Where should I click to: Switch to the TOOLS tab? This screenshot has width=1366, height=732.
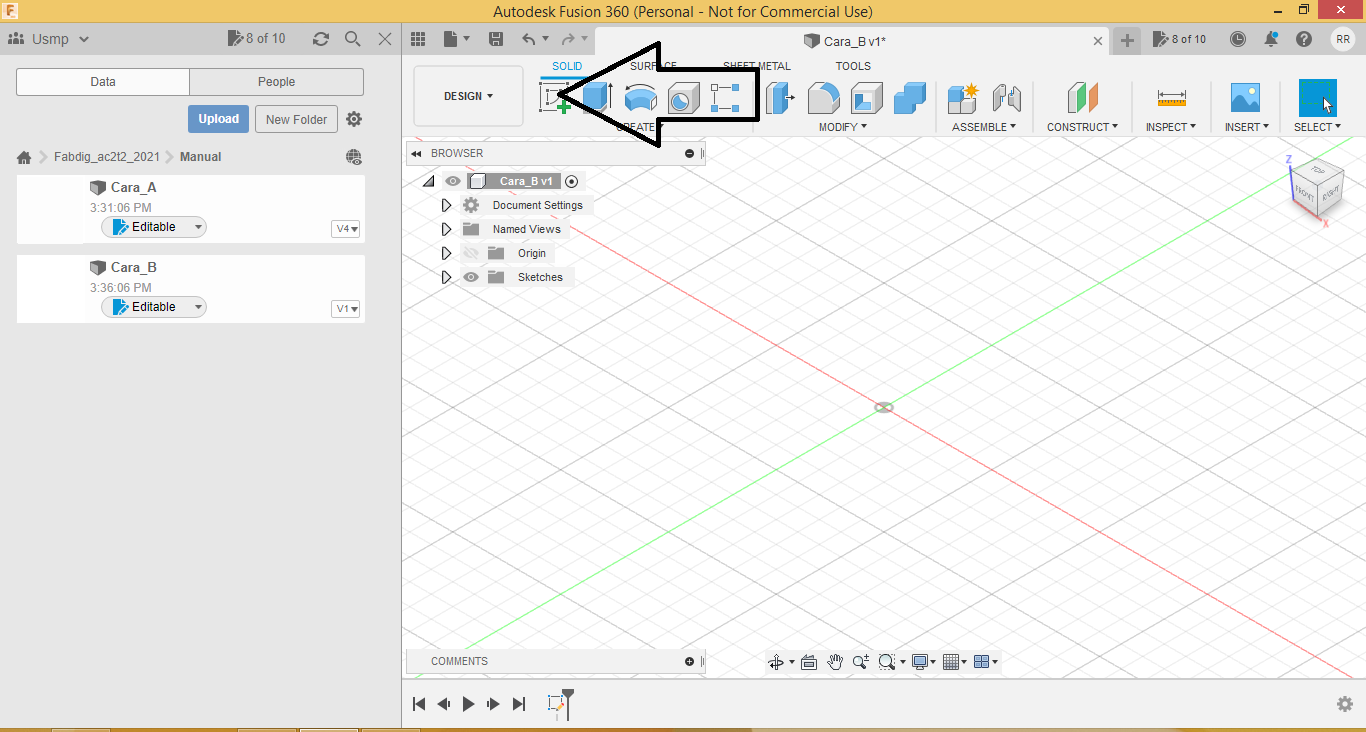click(853, 66)
